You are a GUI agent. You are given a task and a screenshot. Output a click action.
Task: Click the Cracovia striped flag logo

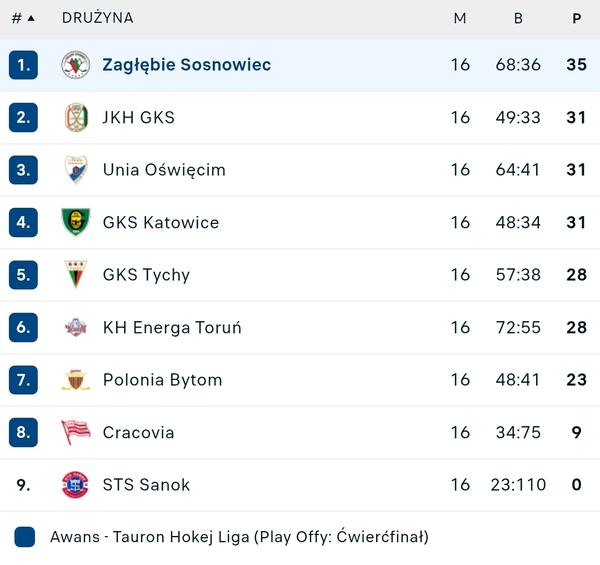click(76, 432)
